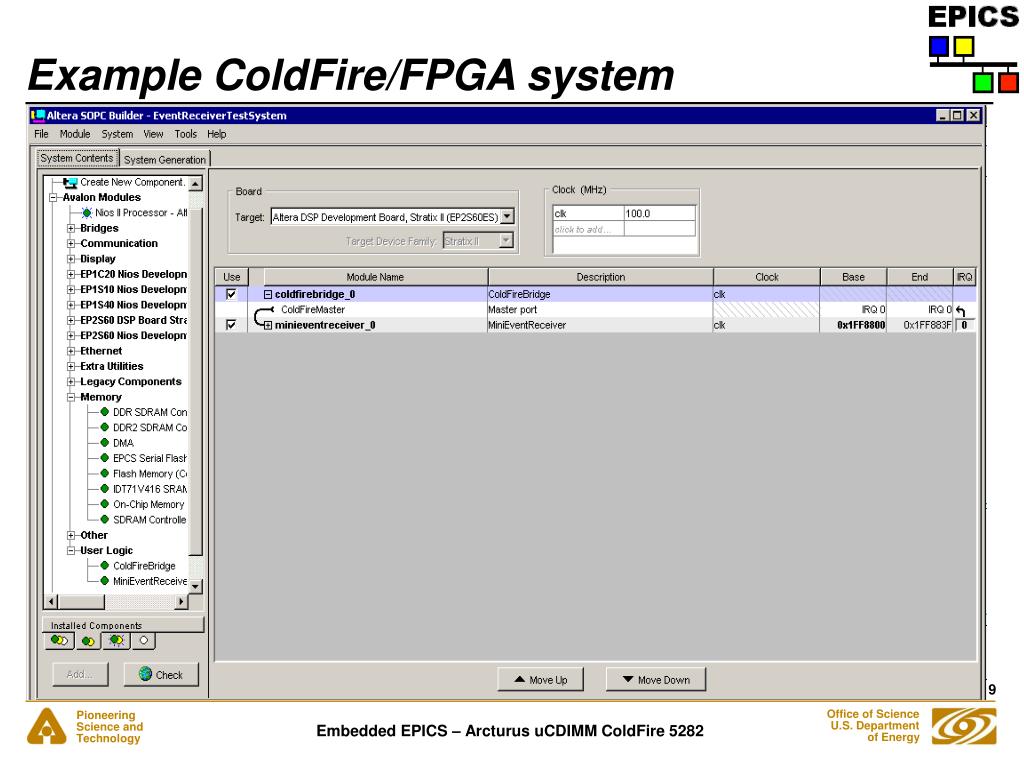Click first Installed Components filter icon

click(59, 641)
